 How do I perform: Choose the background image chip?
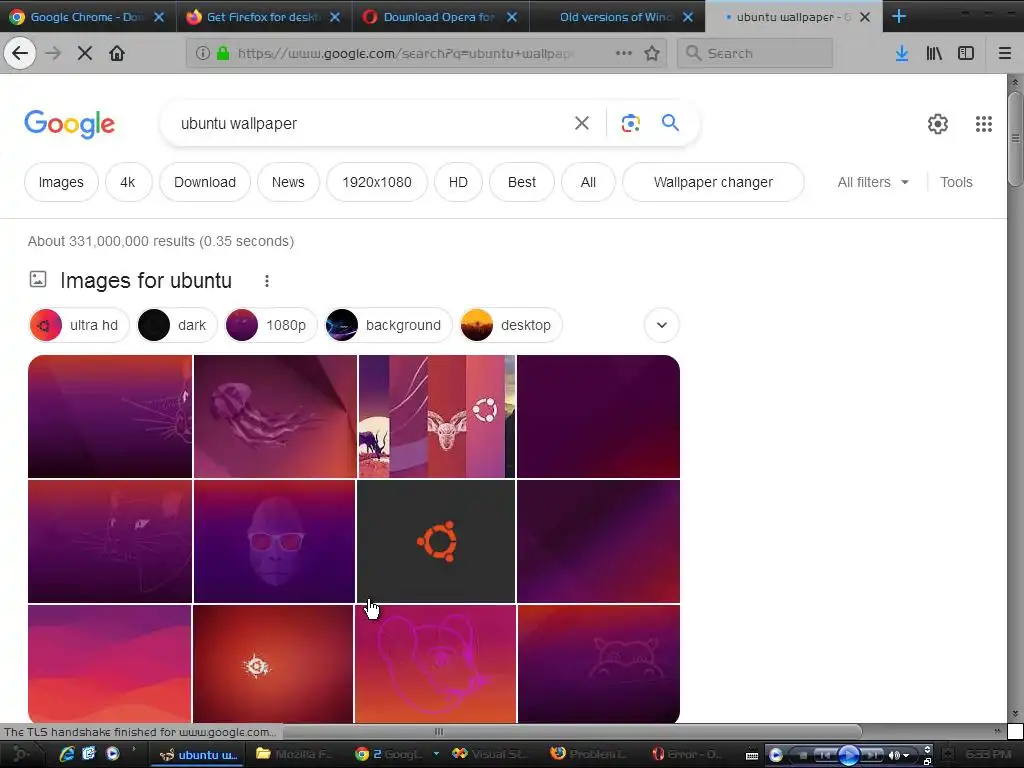coord(388,325)
